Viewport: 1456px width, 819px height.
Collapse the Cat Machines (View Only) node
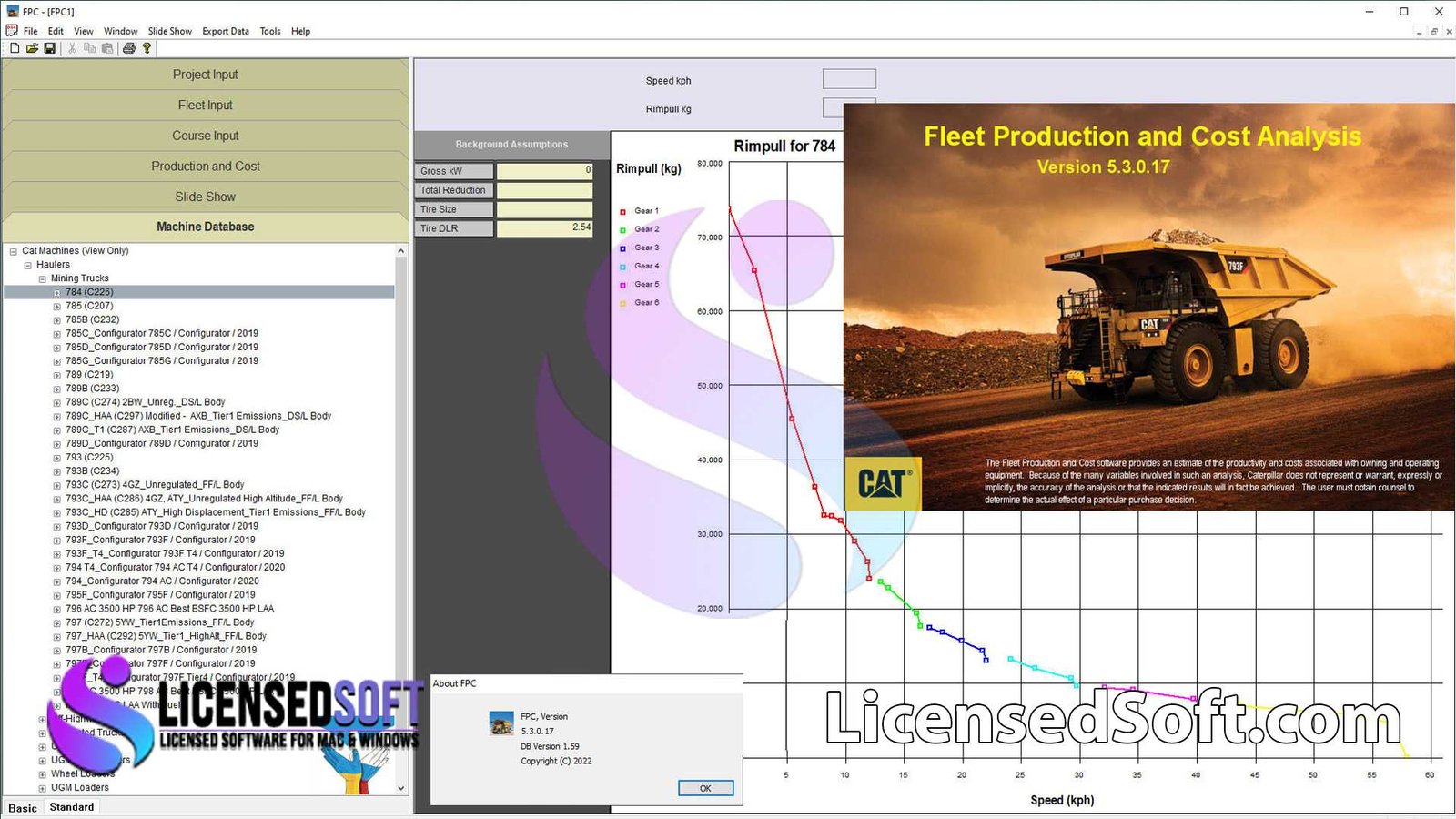(14, 251)
